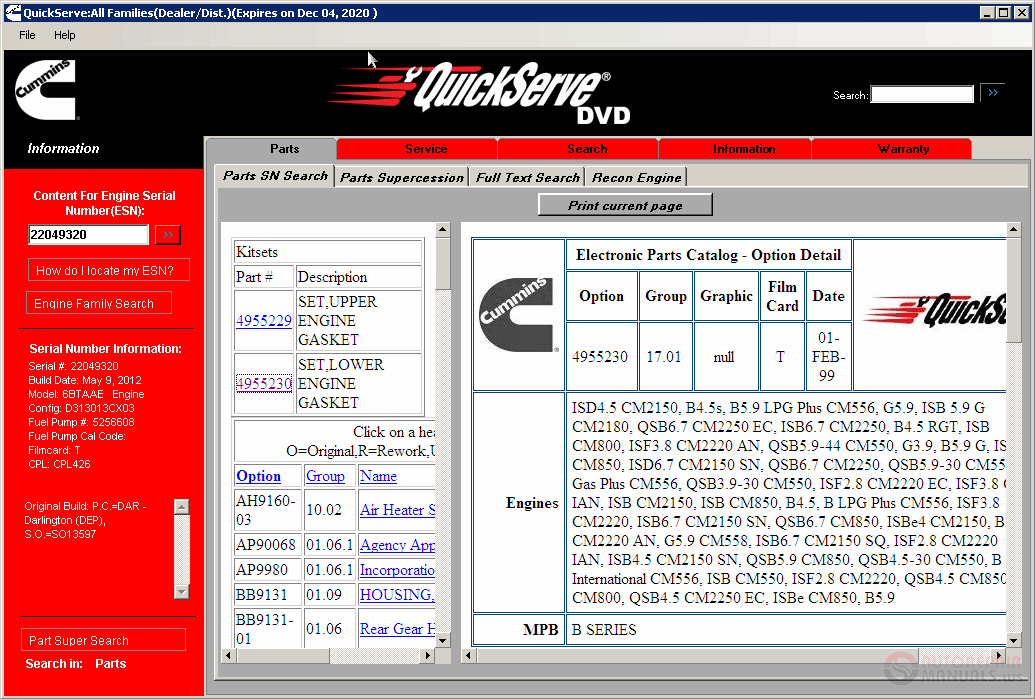This screenshot has height=699, width=1035.
Task: Click the Print current page button
Action: pyautogui.click(x=625, y=205)
